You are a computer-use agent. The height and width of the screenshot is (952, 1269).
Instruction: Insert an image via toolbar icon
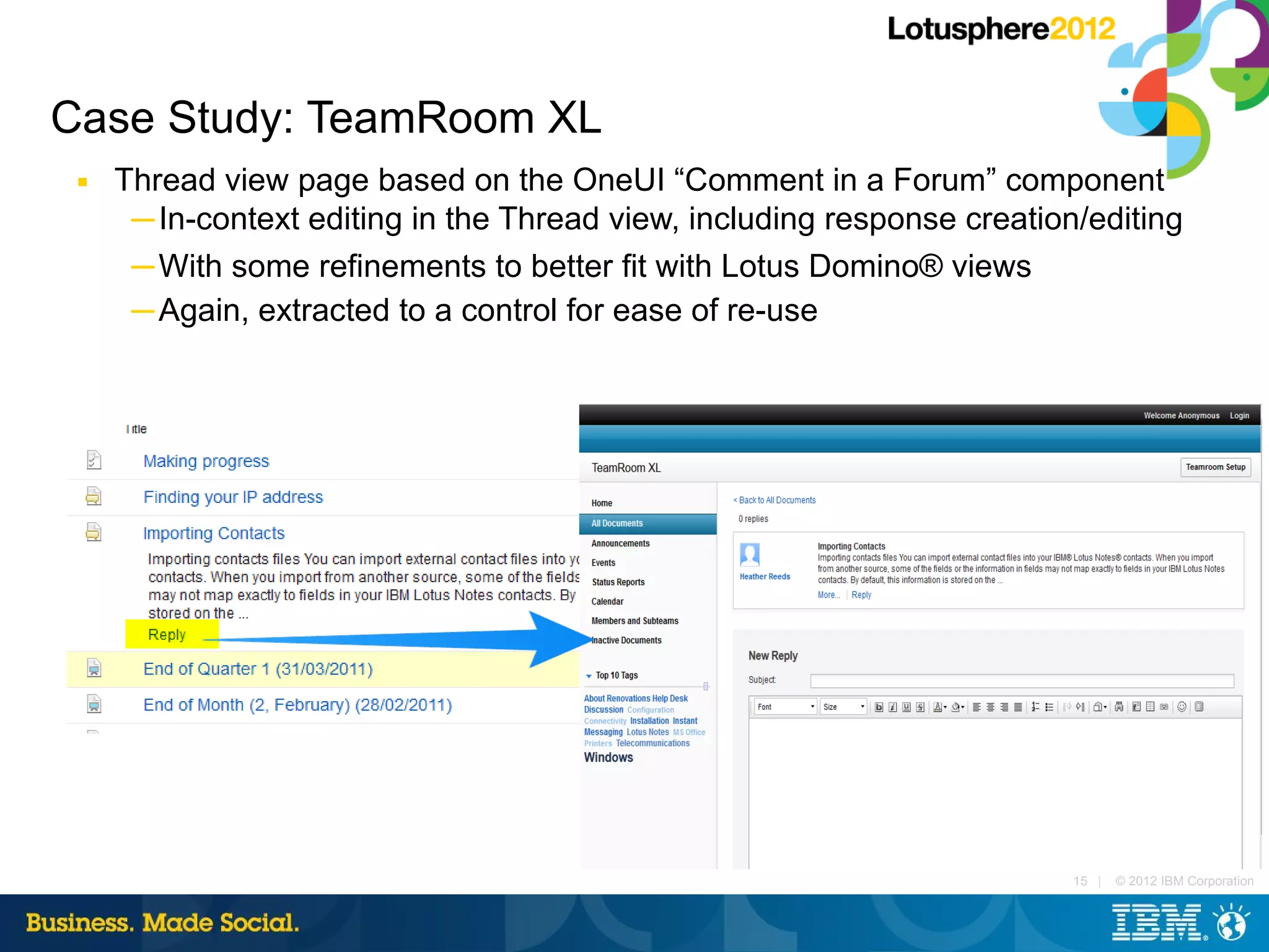1136,707
